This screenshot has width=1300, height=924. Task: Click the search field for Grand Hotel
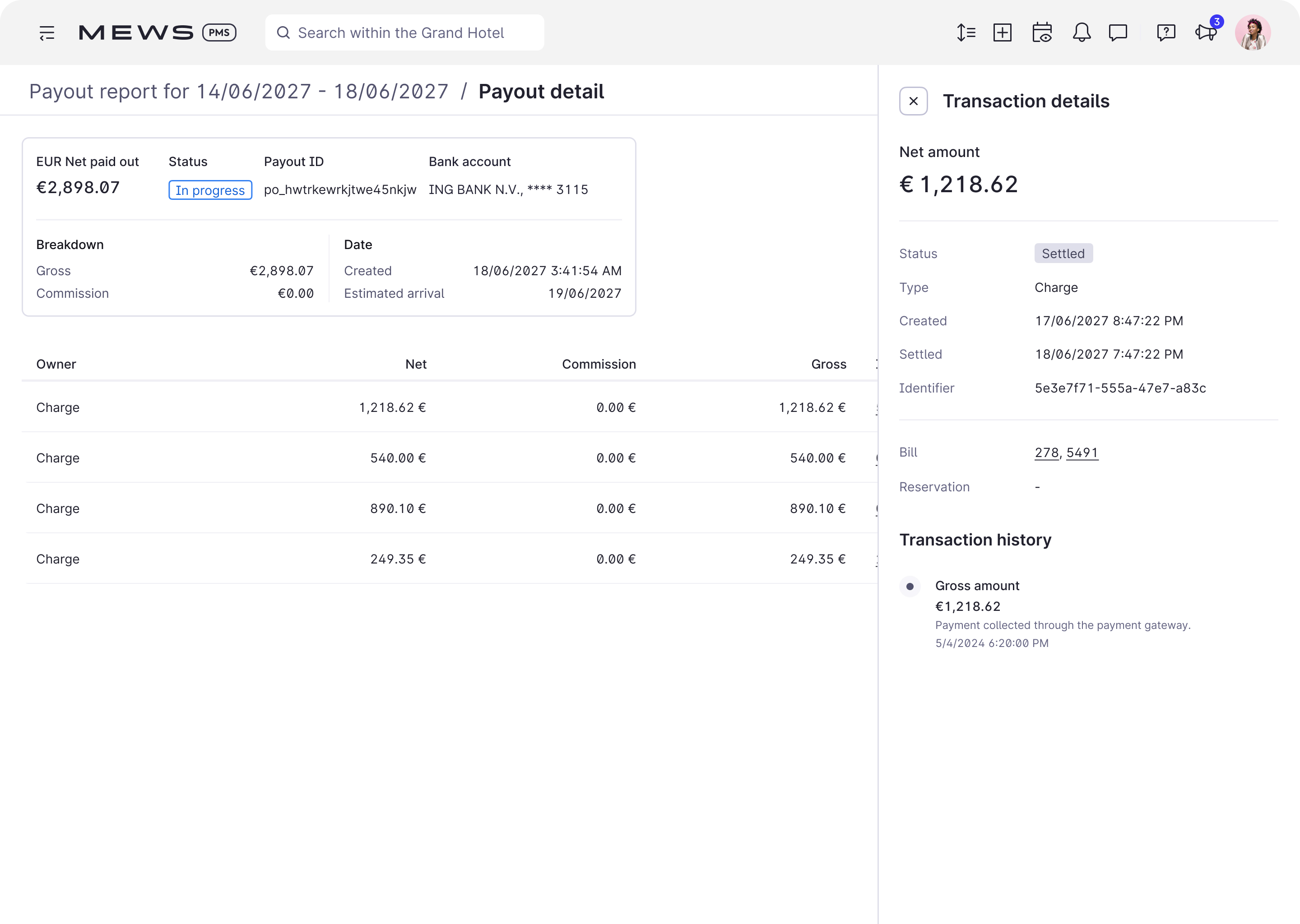click(404, 33)
